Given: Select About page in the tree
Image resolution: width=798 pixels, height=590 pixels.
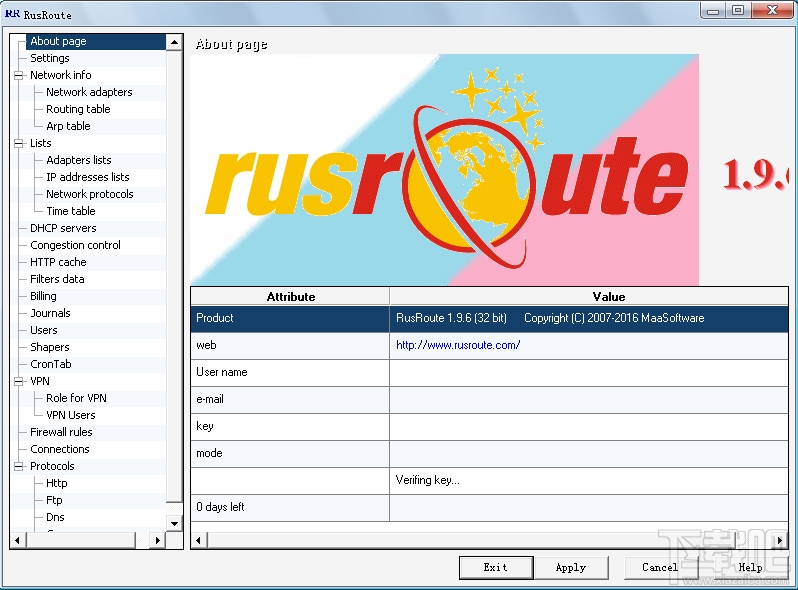Looking at the screenshot, I should pos(58,41).
